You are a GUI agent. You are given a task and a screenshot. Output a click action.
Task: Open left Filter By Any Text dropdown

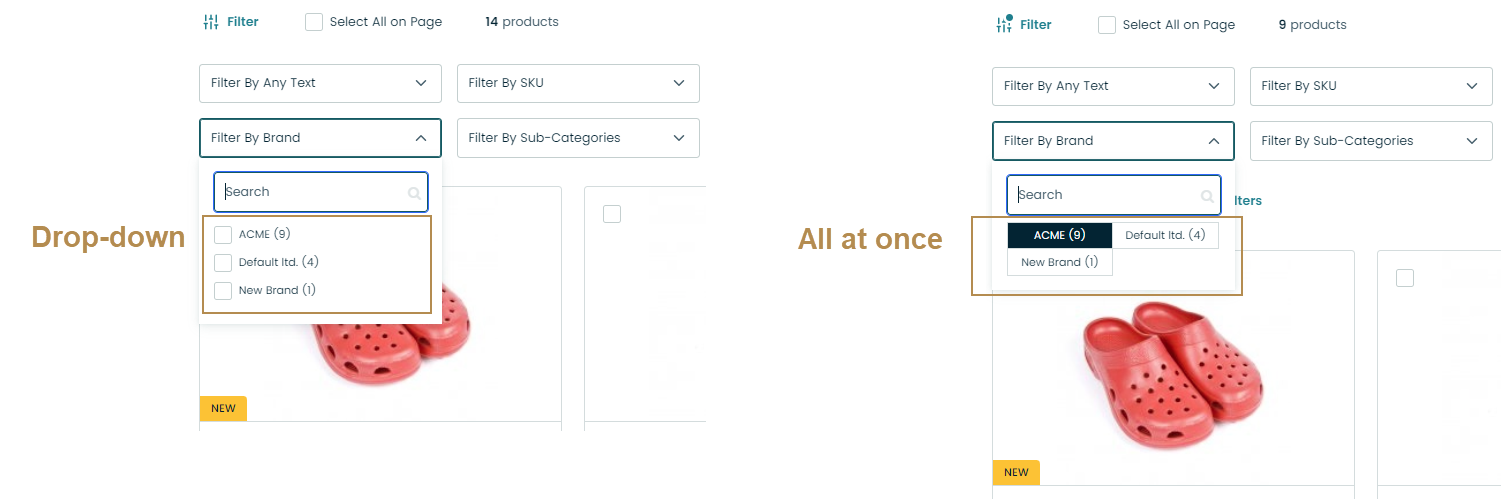point(320,83)
